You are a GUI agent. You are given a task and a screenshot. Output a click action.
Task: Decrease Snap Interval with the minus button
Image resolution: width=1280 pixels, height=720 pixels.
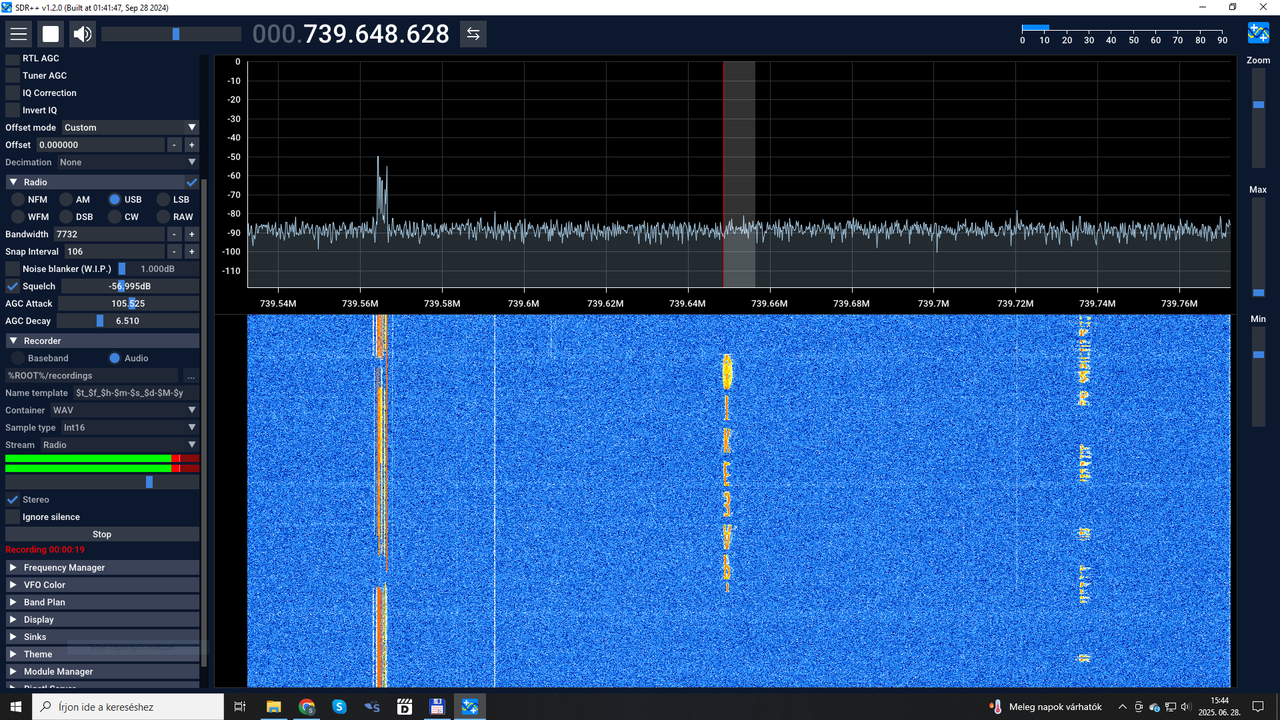[174, 252]
